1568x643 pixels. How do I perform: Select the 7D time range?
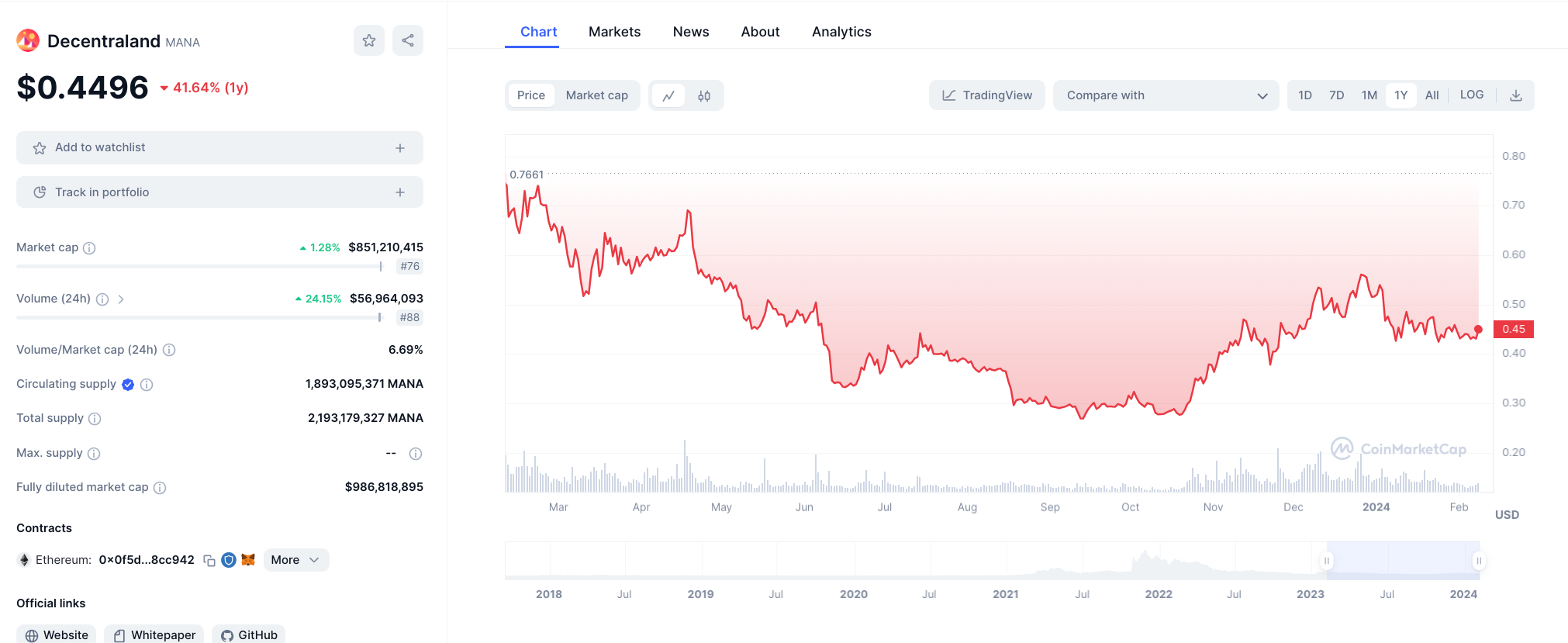(1336, 95)
